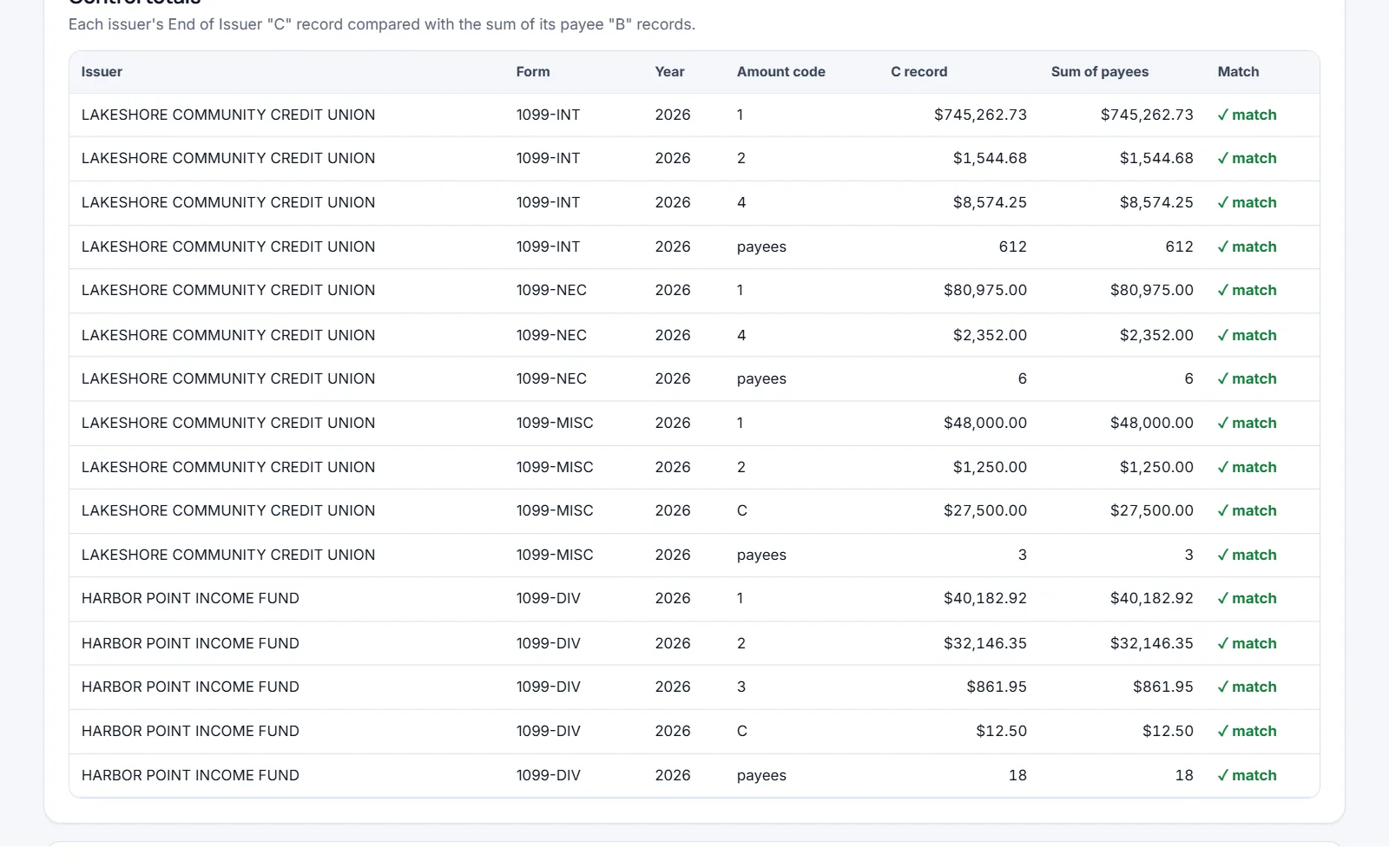Select the $1,250.00 C record cell
The width and height of the screenshot is (1389, 868).
pyautogui.click(x=990, y=467)
